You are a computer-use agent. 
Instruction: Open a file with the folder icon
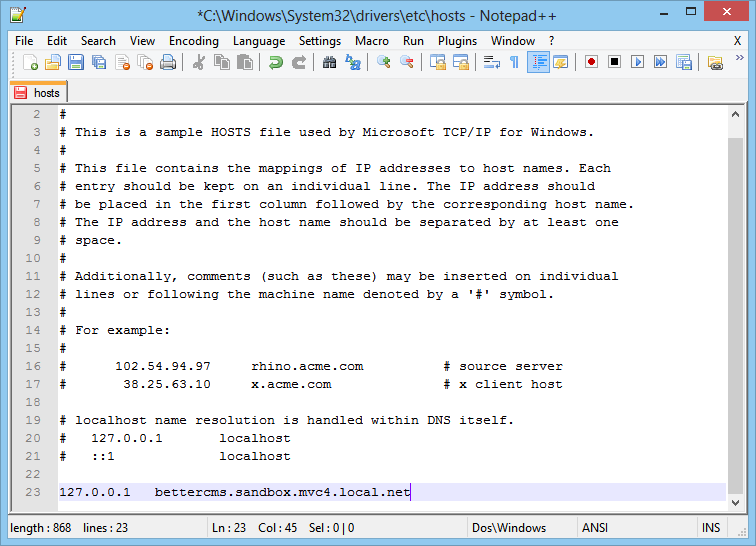(53, 63)
